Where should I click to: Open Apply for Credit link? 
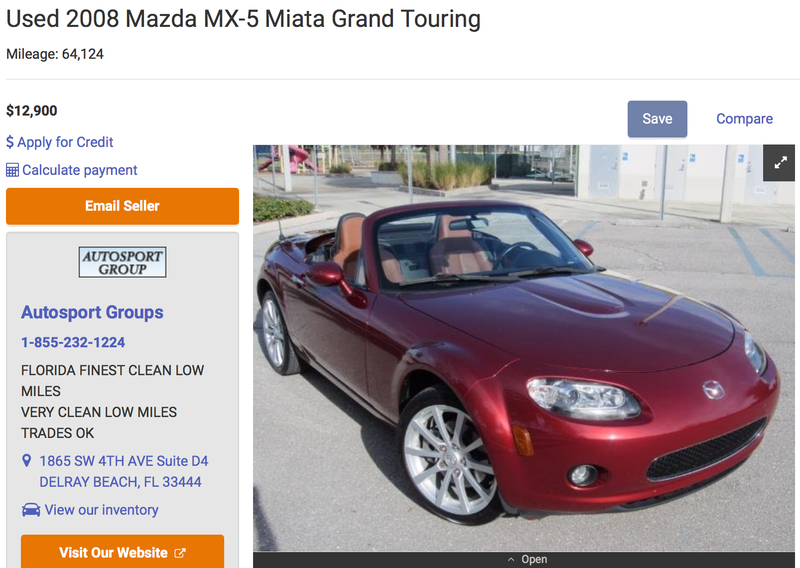coord(65,142)
